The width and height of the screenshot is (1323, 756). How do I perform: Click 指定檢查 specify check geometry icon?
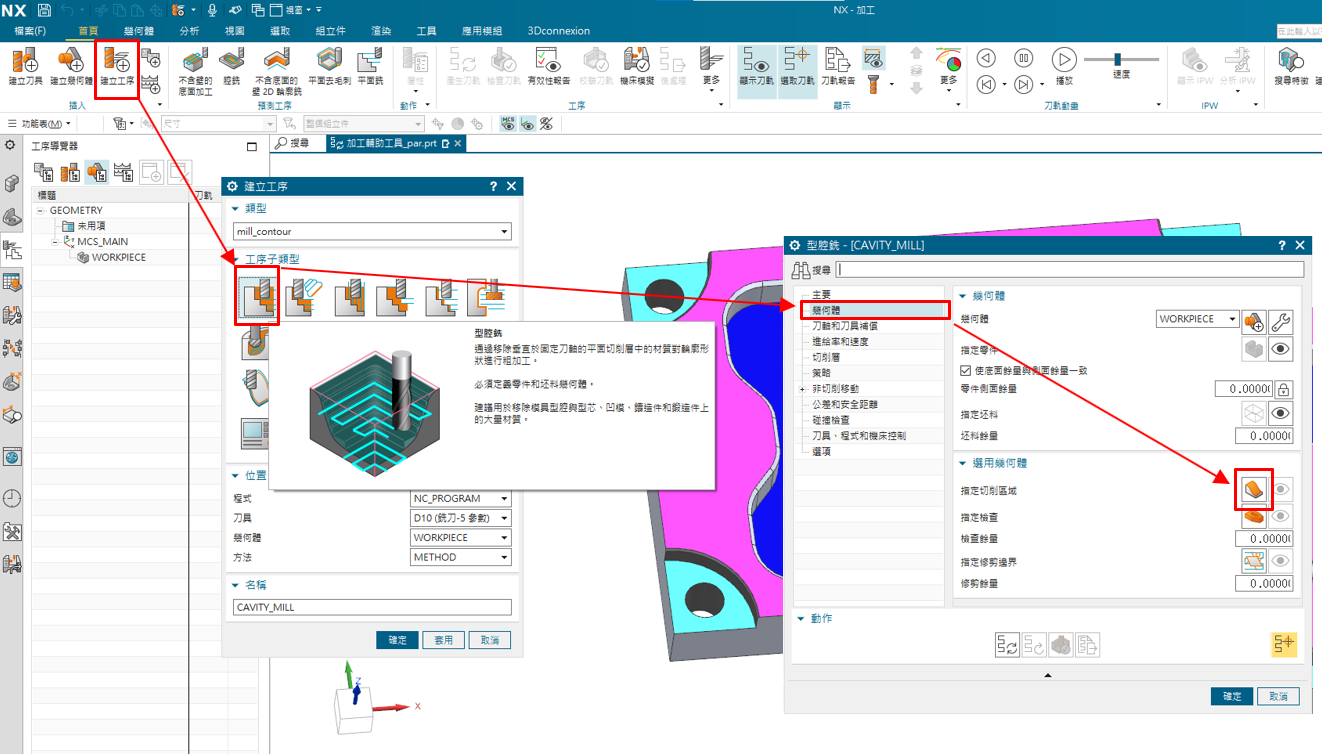[x=1254, y=517]
